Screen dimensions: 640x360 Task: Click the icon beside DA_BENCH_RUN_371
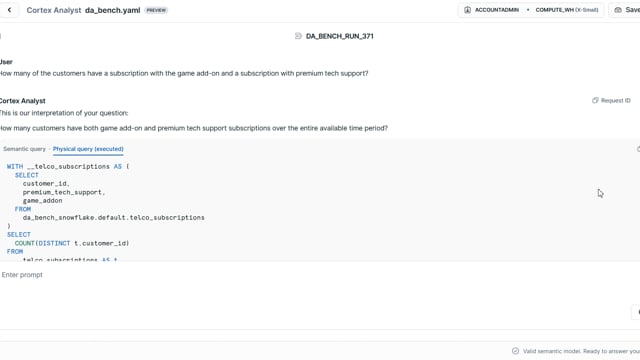click(298, 36)
